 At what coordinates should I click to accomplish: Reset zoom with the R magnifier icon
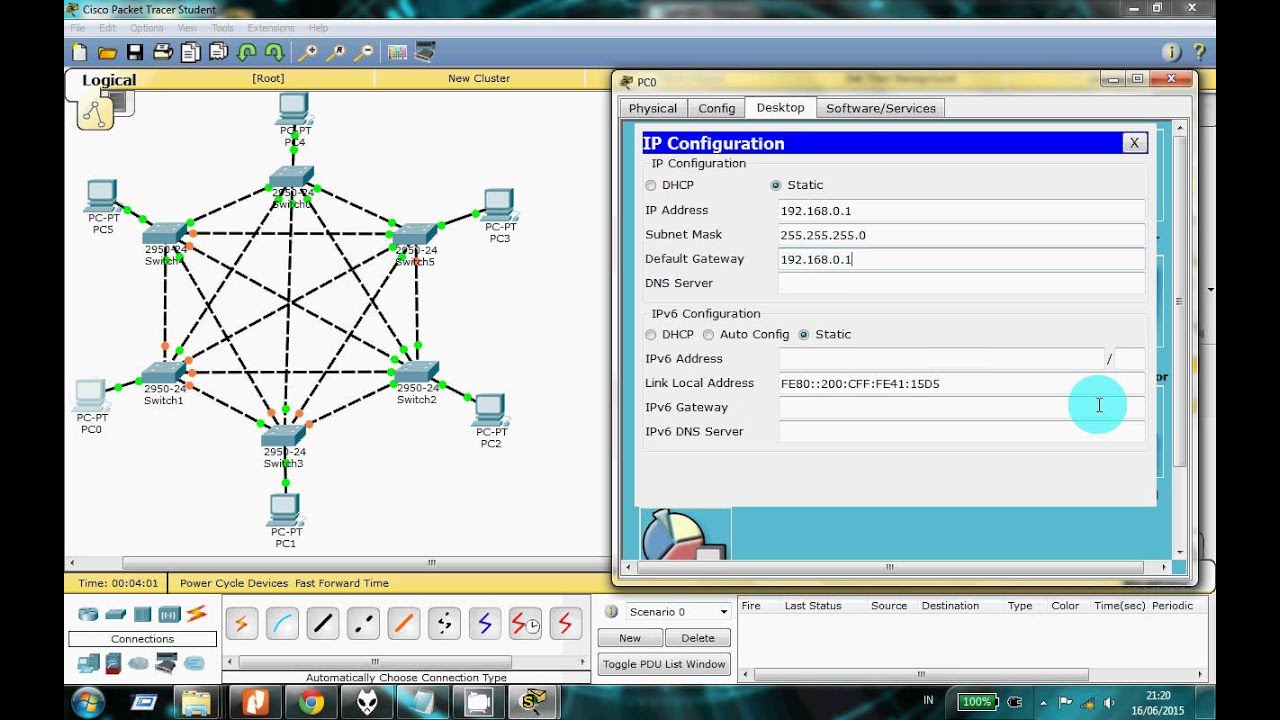(x=336, y=52)
